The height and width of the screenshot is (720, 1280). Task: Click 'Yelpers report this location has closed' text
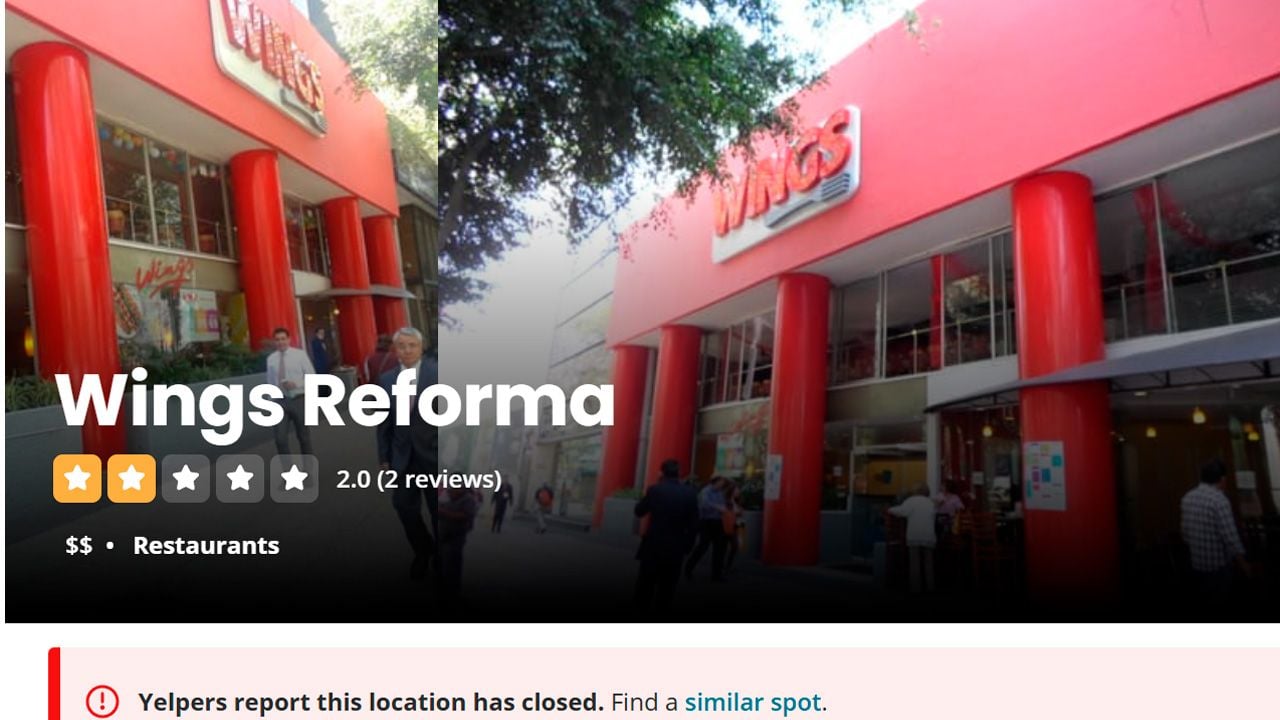point(371,702)
